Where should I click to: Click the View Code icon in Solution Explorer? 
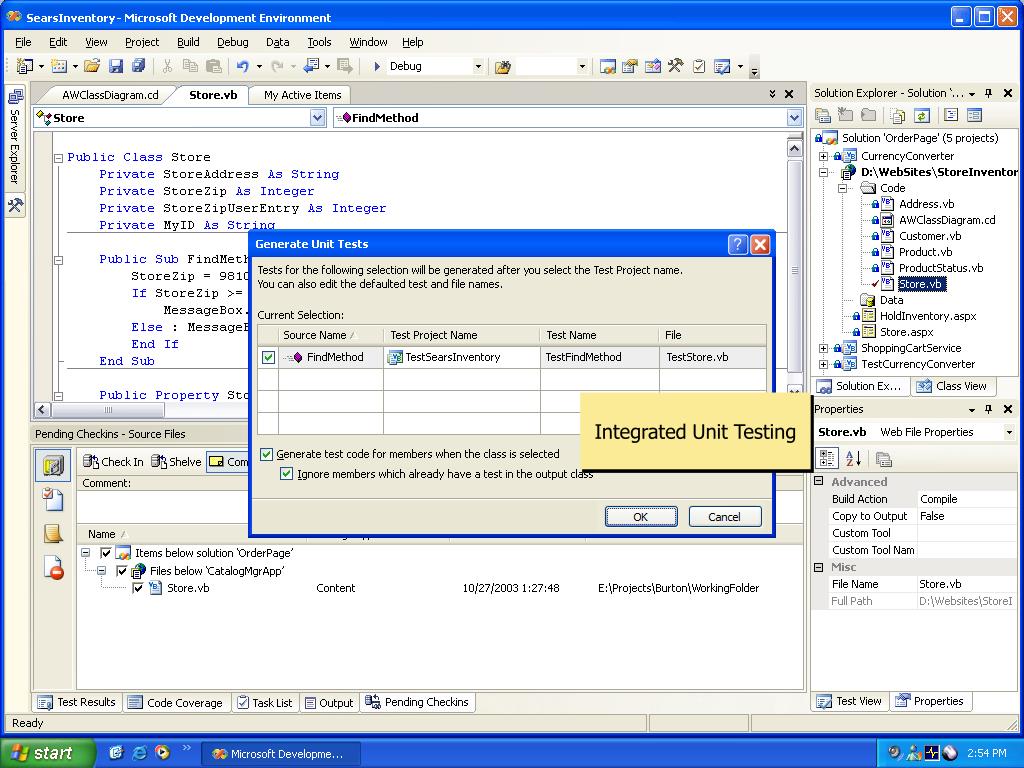(x=952, y=116)
